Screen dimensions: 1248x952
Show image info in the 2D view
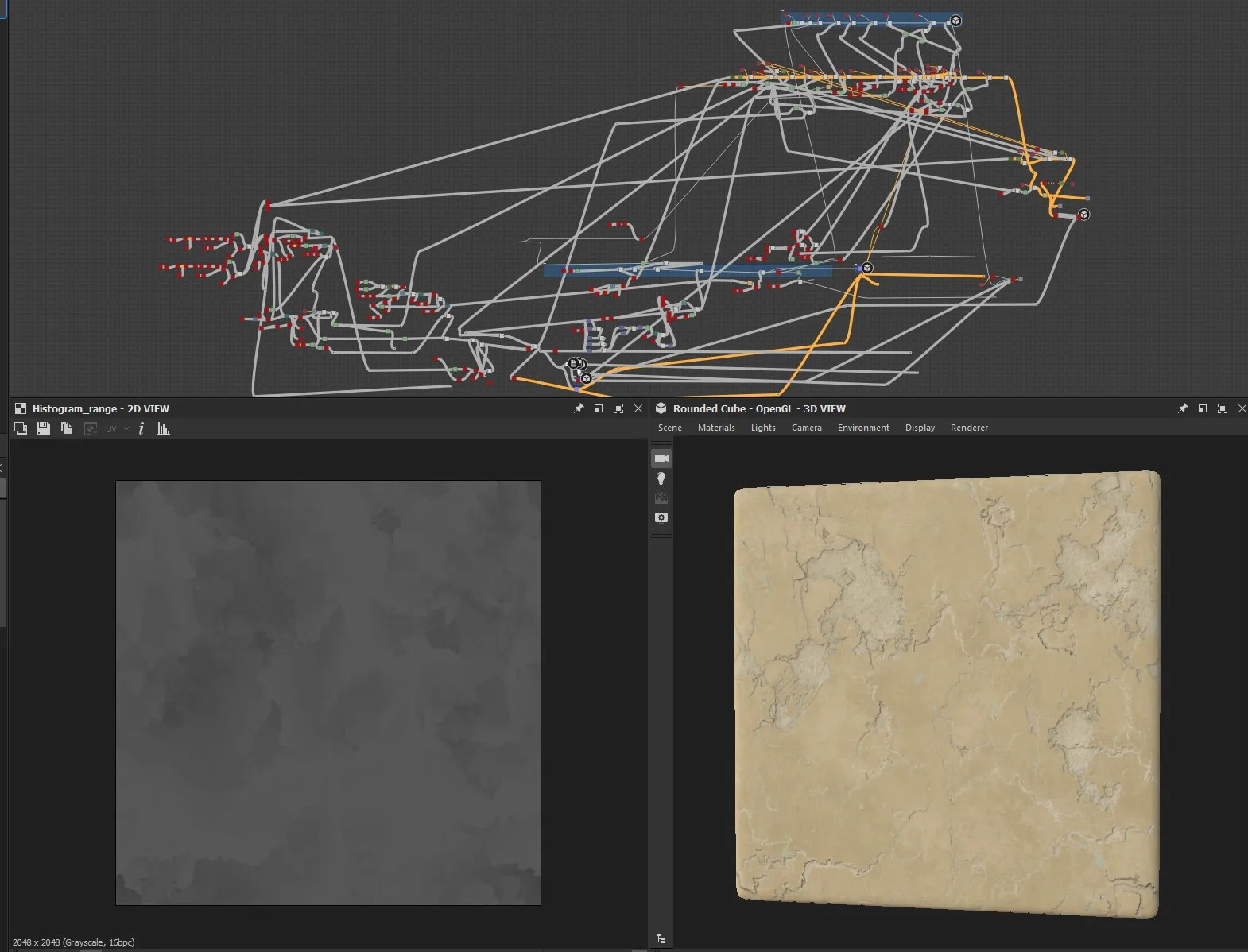tap(141, 428)
